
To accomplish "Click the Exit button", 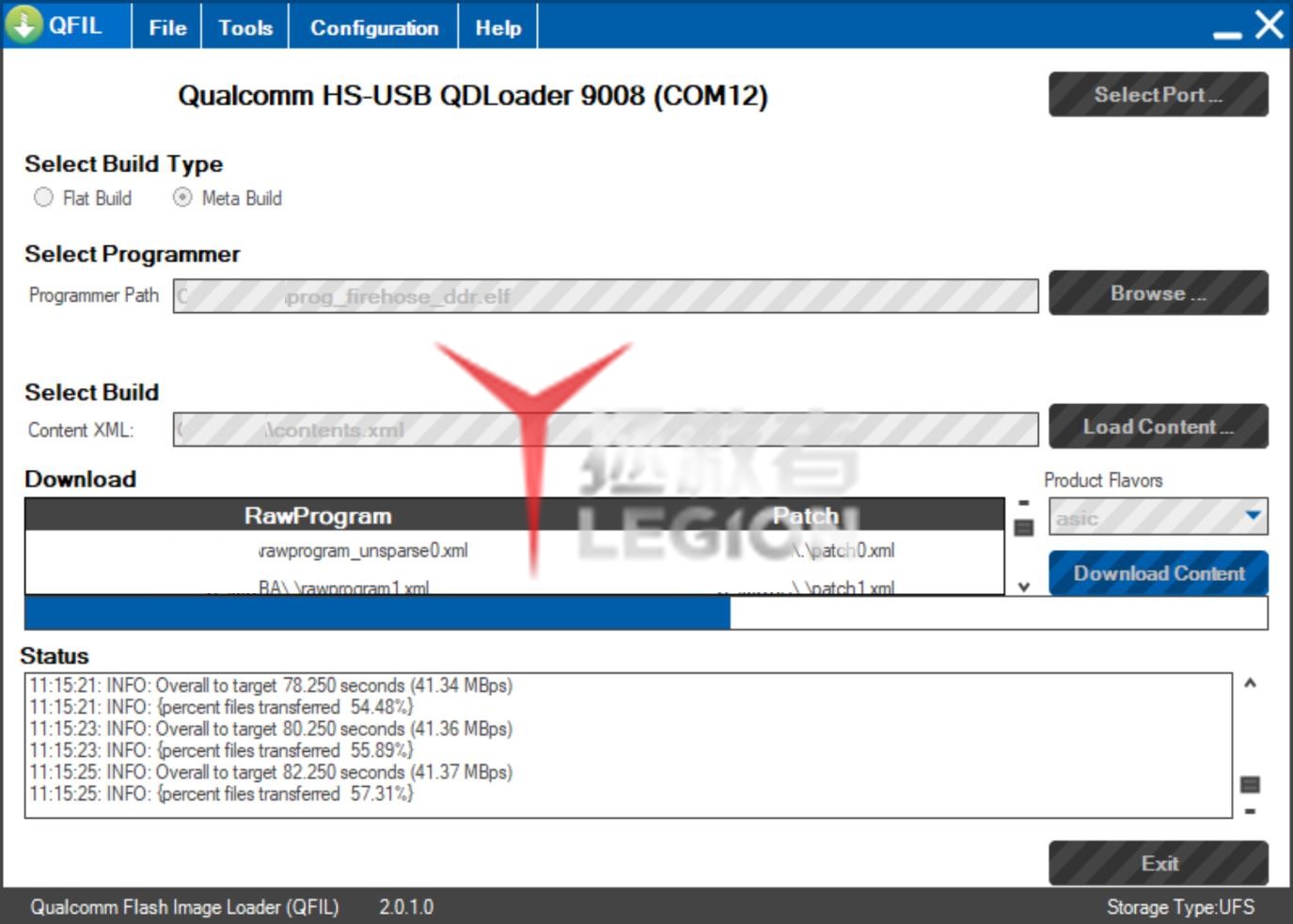I will pos(1159,863).
